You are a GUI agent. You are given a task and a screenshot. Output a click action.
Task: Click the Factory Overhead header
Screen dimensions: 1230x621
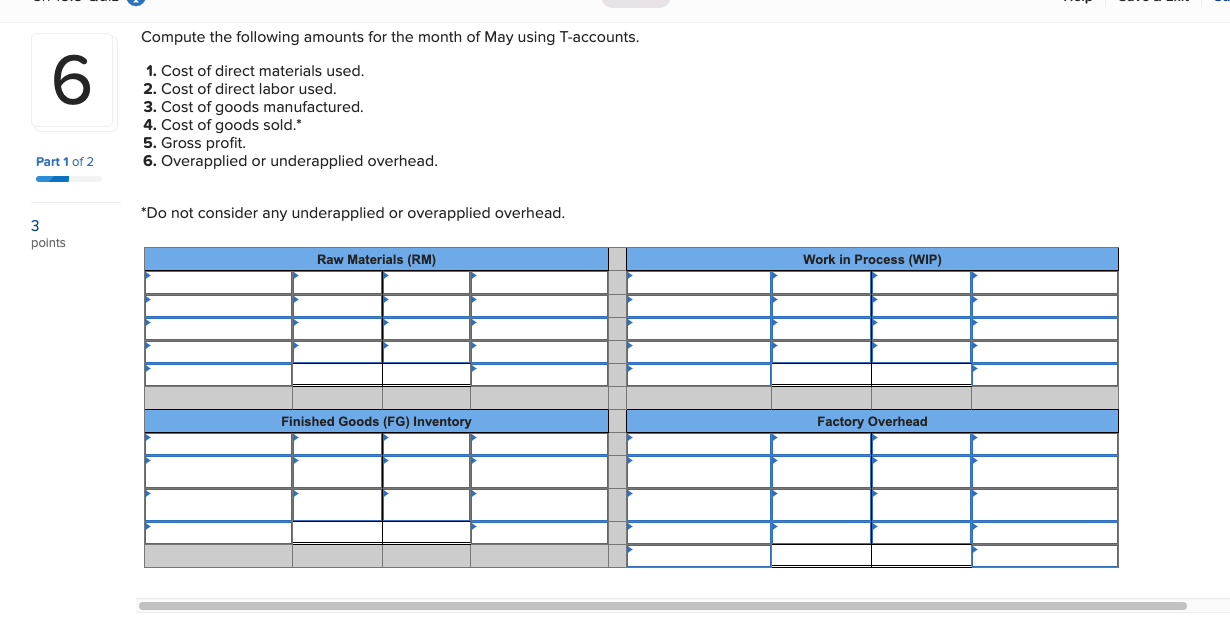coord(872,421)
